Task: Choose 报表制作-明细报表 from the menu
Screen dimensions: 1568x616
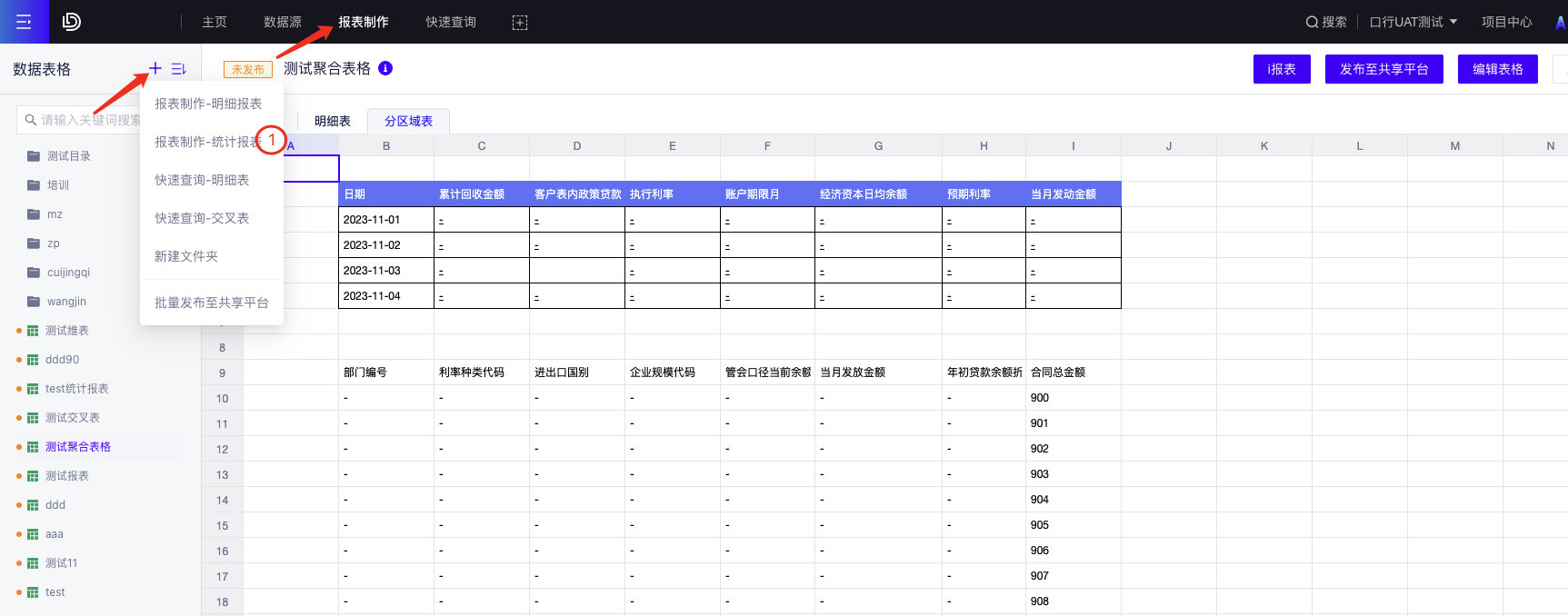Action: coord(208,104)
